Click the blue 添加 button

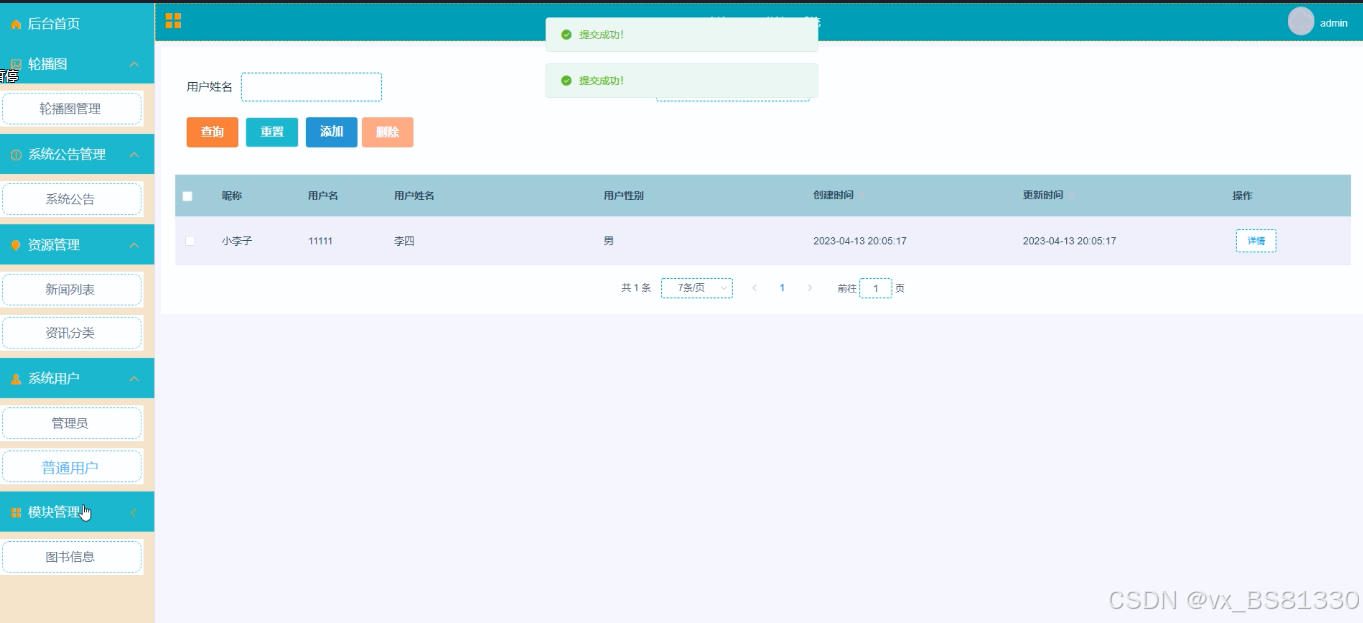click(331, 132)
